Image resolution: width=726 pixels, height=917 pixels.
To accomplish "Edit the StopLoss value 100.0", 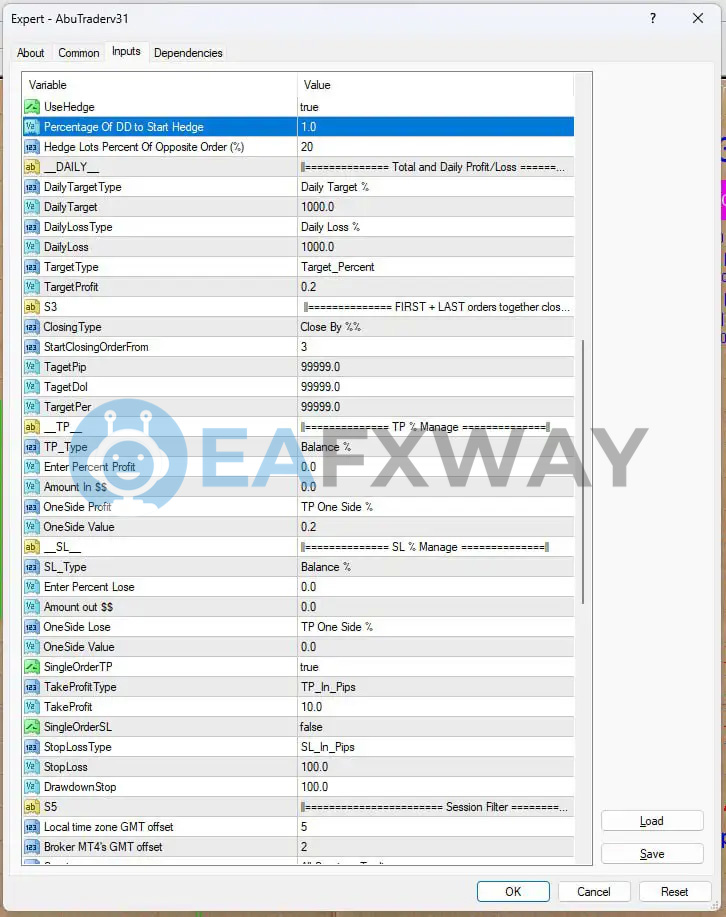I will pyautogui.click(x=435, y=767).
